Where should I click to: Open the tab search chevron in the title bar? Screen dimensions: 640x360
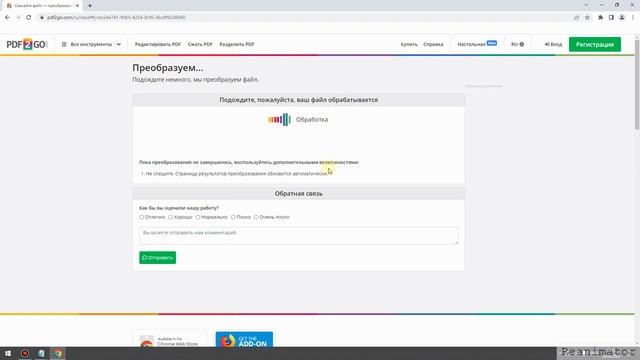tap(586, 5)
